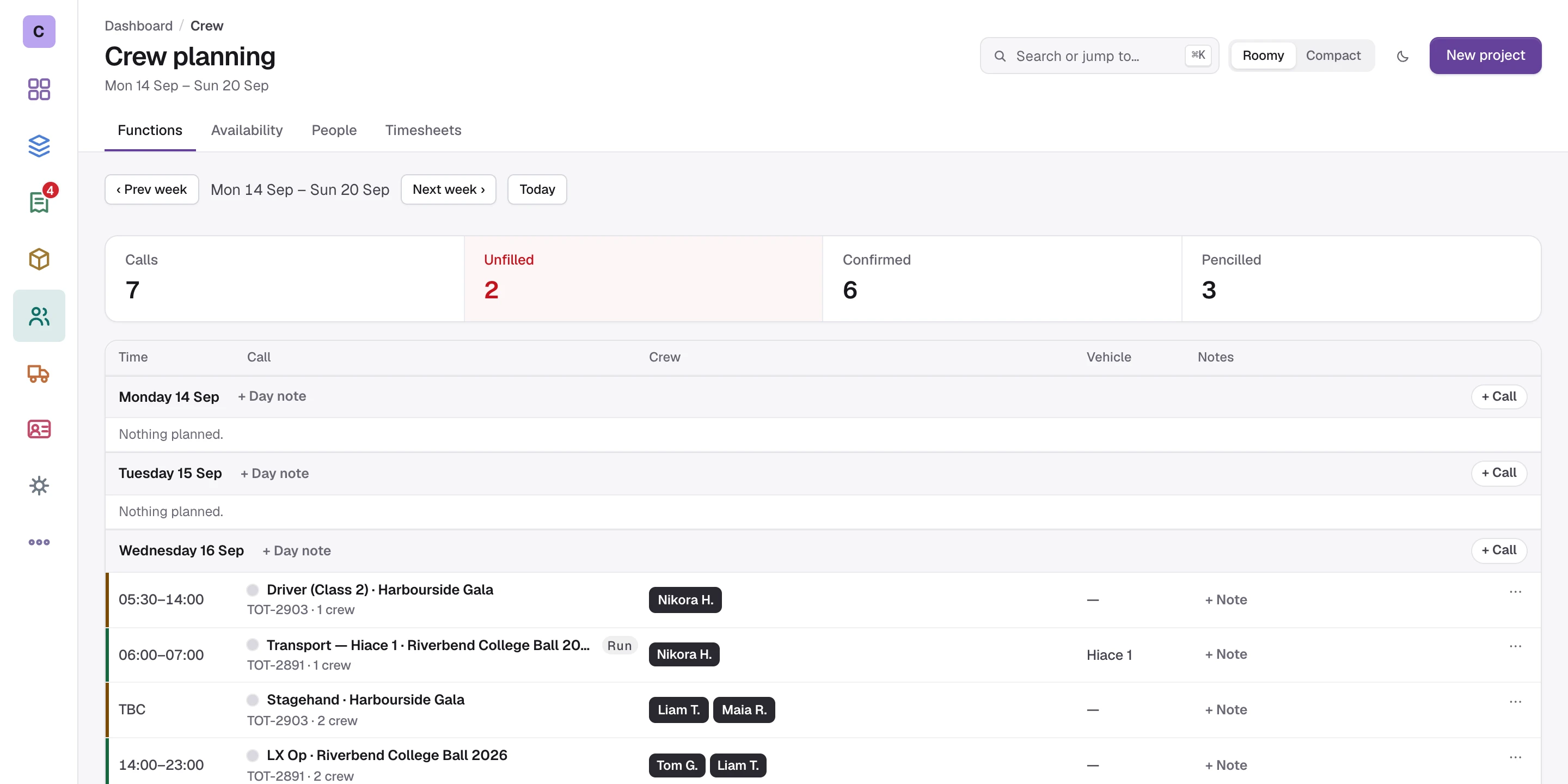Toggle status dot on Stagehand call
Screen dimensions: 1568x784
point(253,700)
